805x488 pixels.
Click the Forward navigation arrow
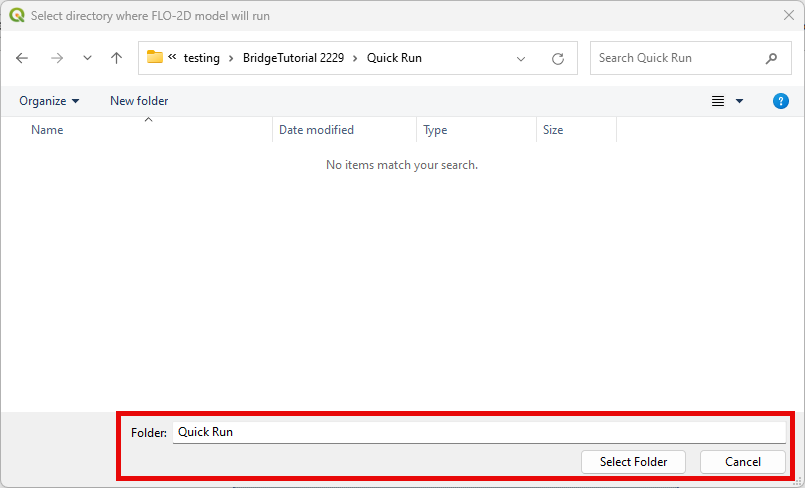tap(56, 58)
